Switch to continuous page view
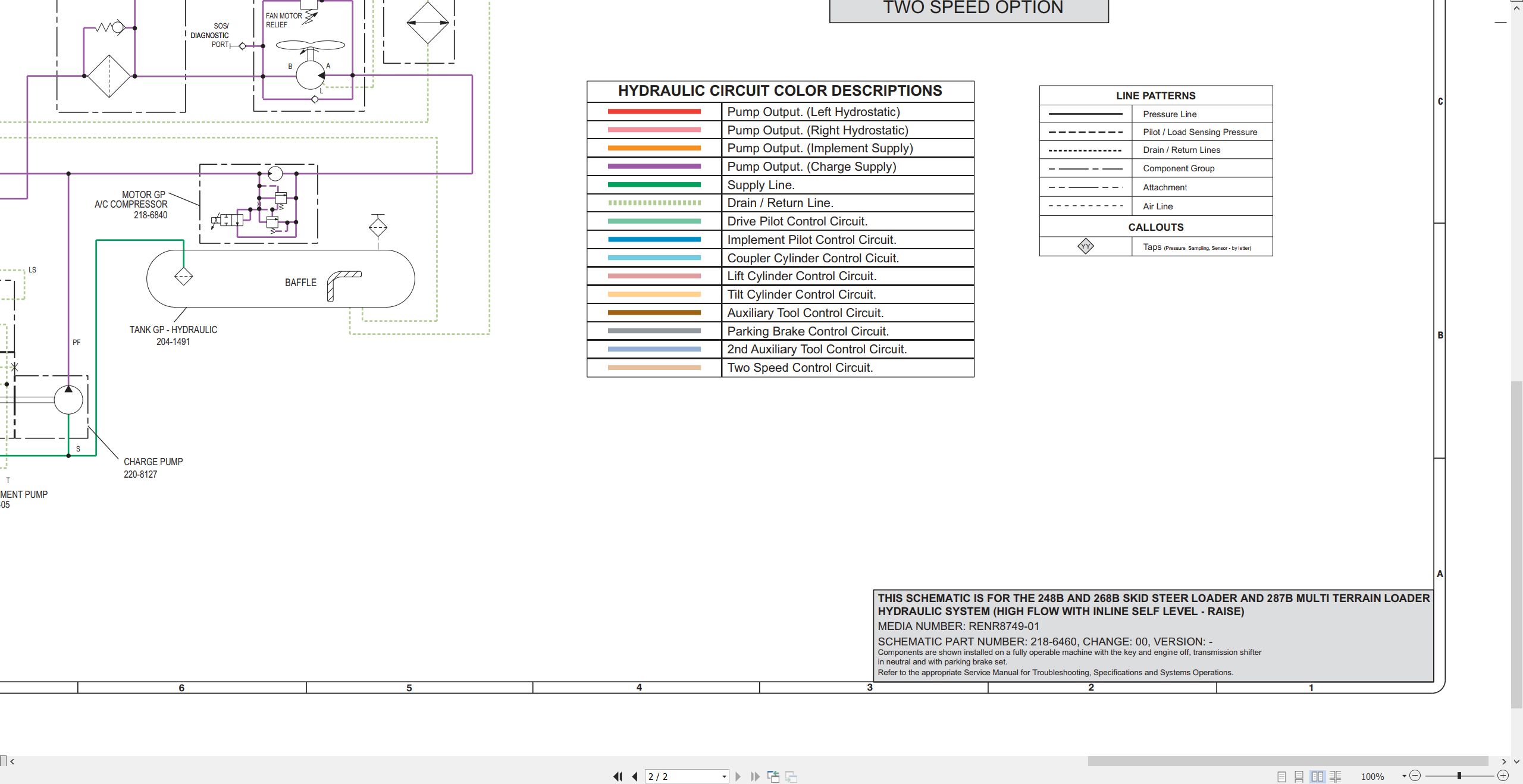The width and height of the screenshot is (1523, 784). pos(1299,776)
